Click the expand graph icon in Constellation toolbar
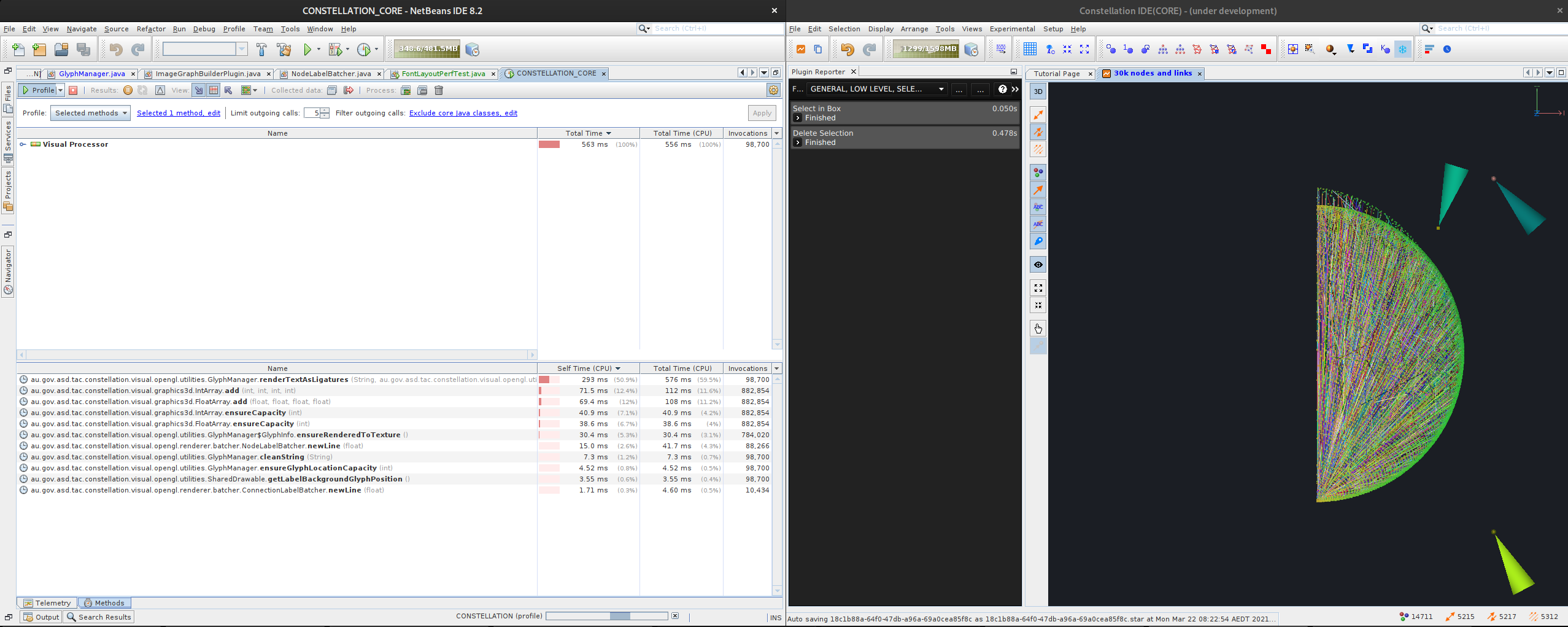Viewport: 1568px width, 627px height. click(1084, 49)
